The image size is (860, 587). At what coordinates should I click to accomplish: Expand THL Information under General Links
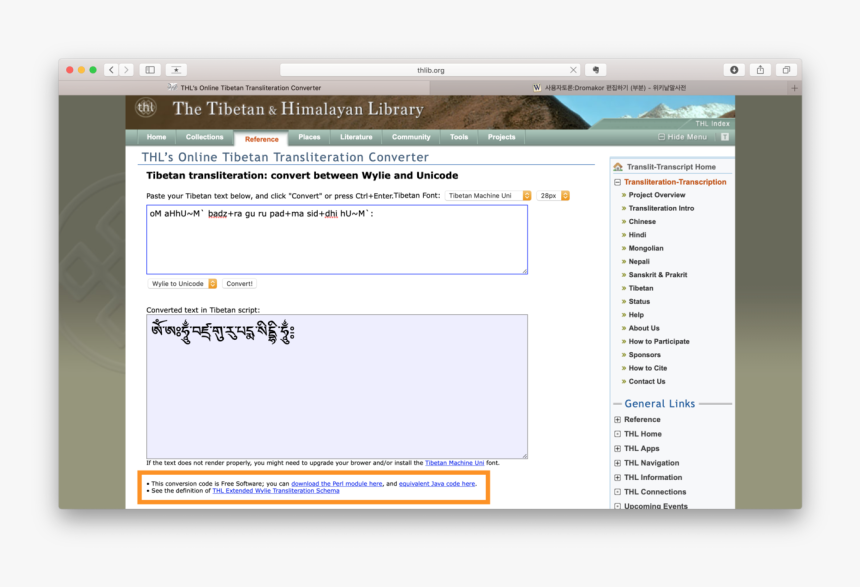pyautogui.click(x=618, y=478)
